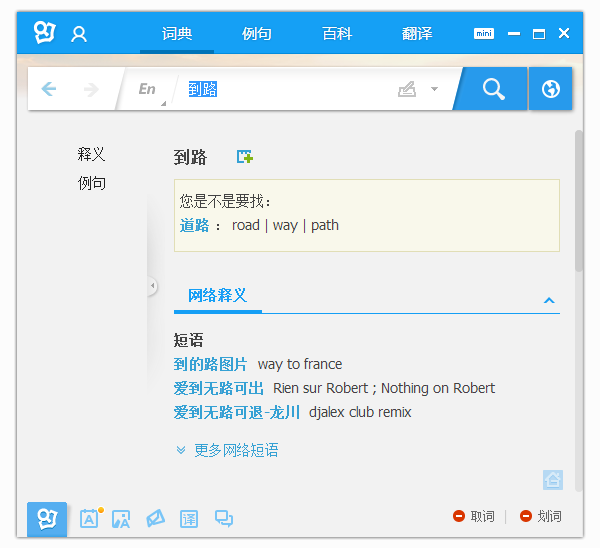Click the search input field containing 到路
The height and width of the screenshot is (548, 600).
point(287,89)
